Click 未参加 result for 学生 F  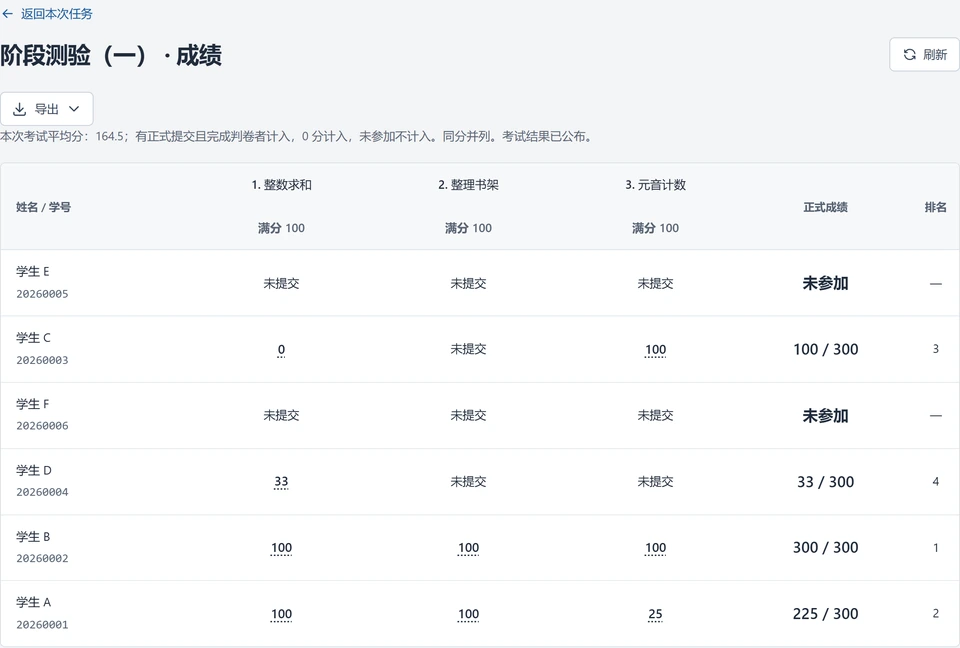pos(825,416)
